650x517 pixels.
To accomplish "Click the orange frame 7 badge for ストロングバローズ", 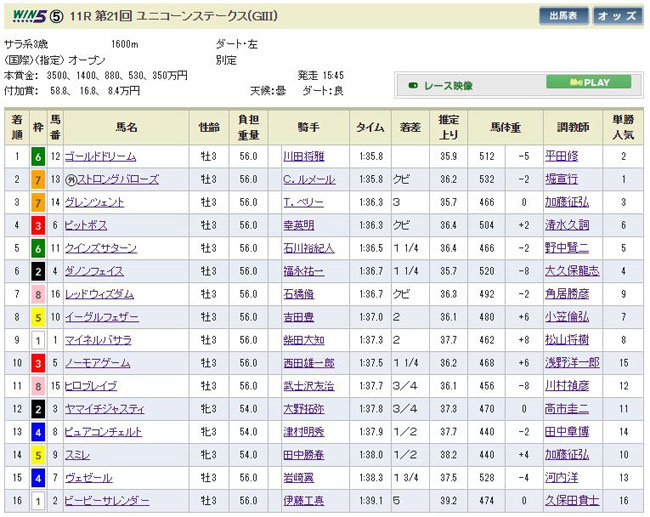I will (x=37, y=179).
